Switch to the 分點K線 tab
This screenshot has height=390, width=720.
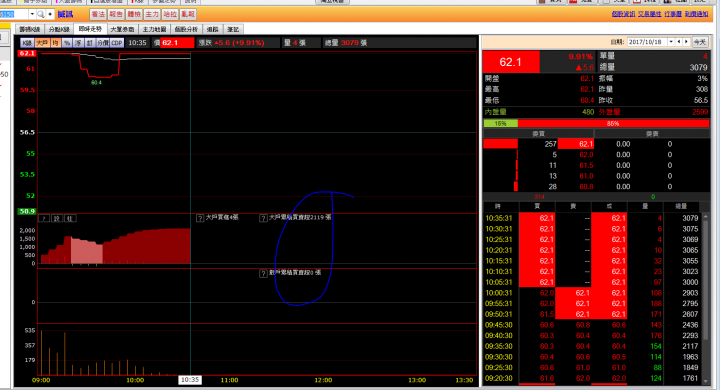click(59, 29)
